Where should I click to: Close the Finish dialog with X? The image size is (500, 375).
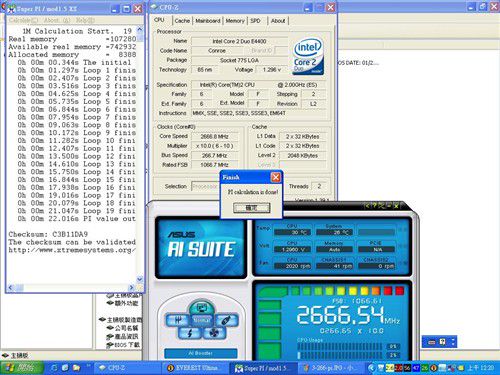pos(276,177)
